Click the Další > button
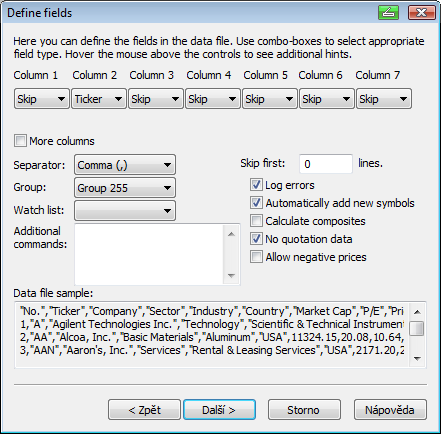Image resolution: width=441 pixels, height=434 pixels. (x=219, y=410)
